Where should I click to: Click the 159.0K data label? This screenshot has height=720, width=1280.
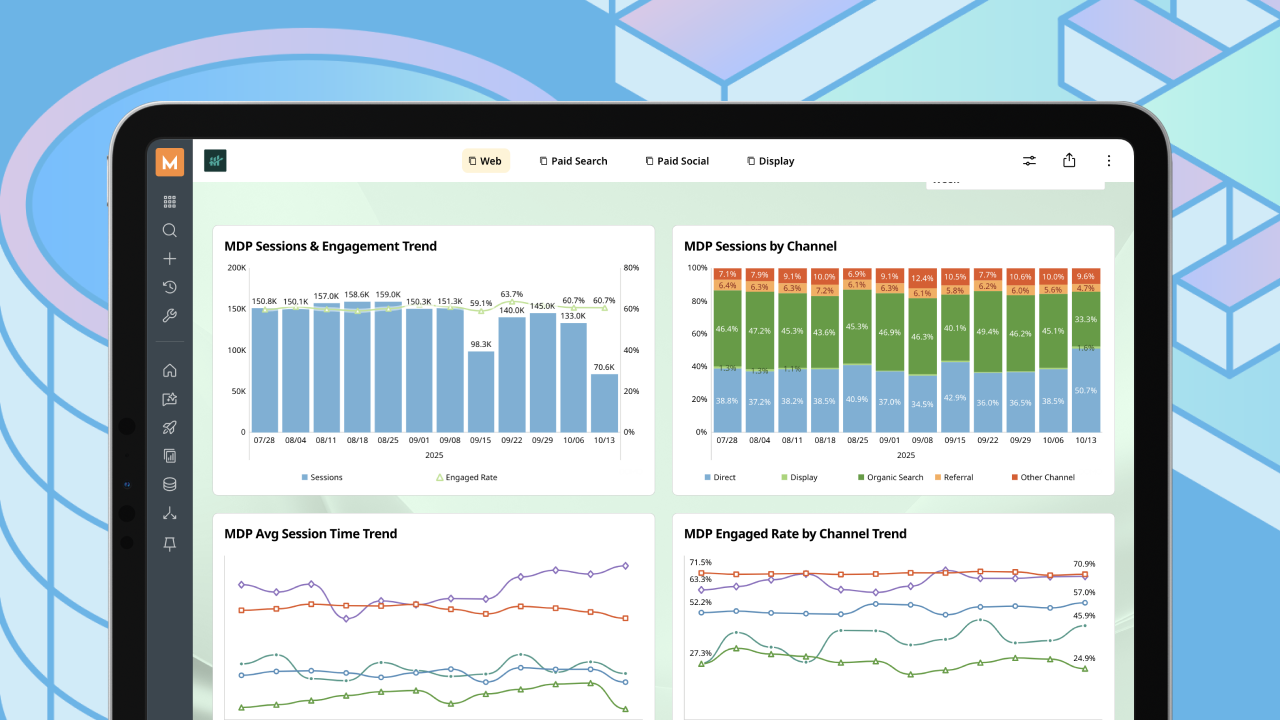(x=388, y=295)
